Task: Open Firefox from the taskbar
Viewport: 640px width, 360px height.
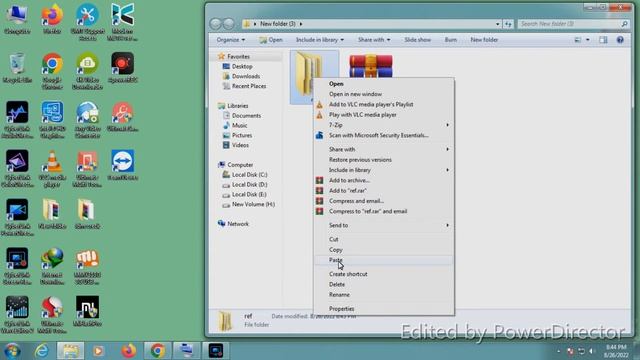Action: (129, 350)
